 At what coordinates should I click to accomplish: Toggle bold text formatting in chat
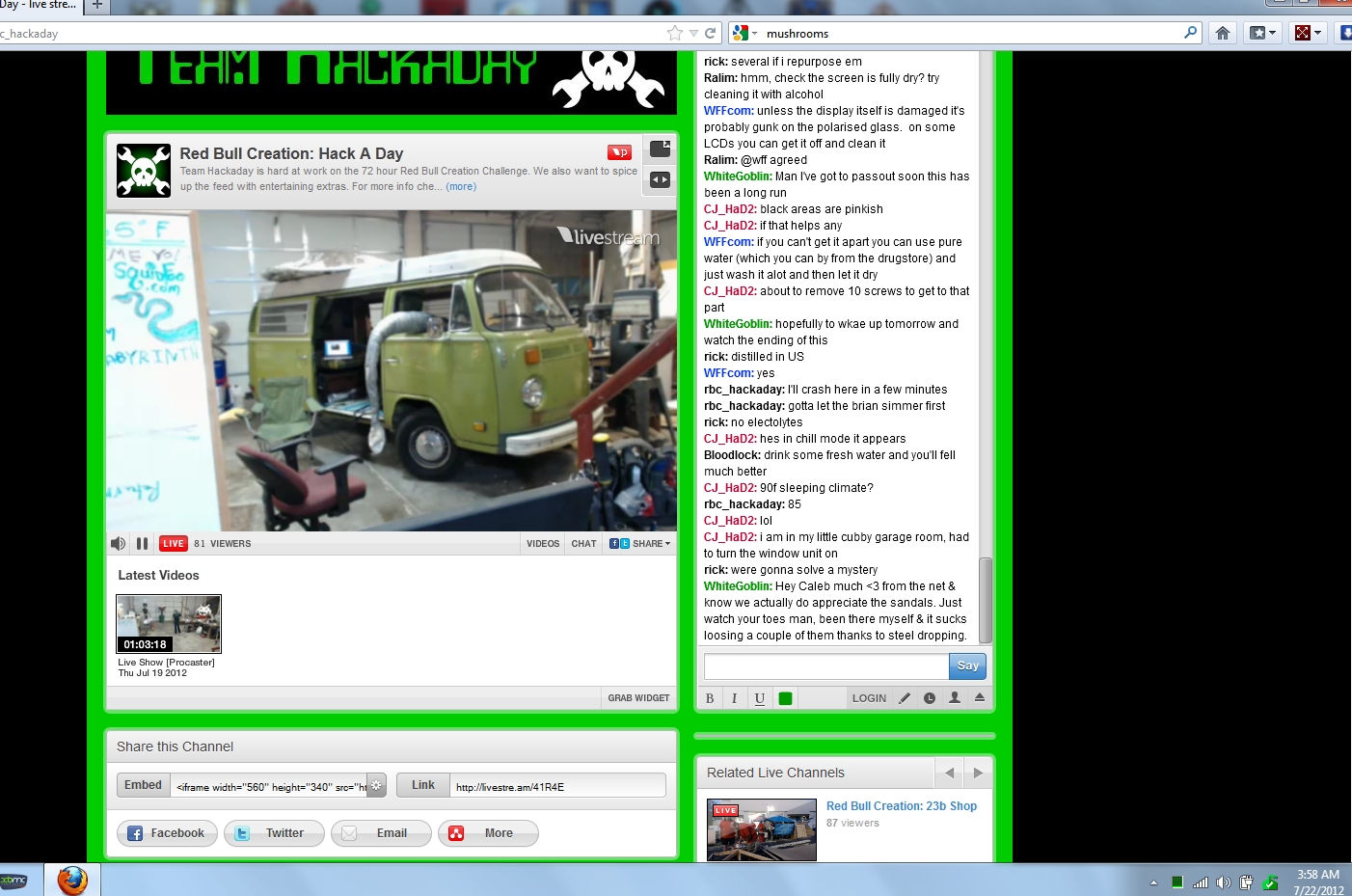[x=710, y=698]
